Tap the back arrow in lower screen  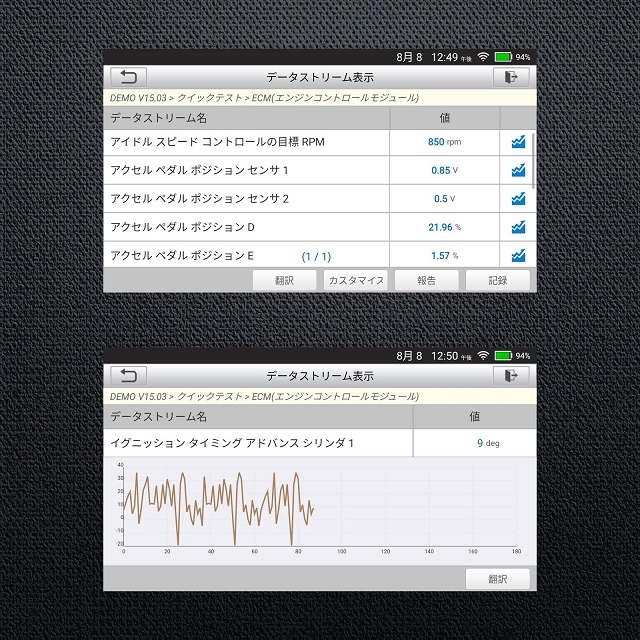pyautogui.click(x=127, y=376)
